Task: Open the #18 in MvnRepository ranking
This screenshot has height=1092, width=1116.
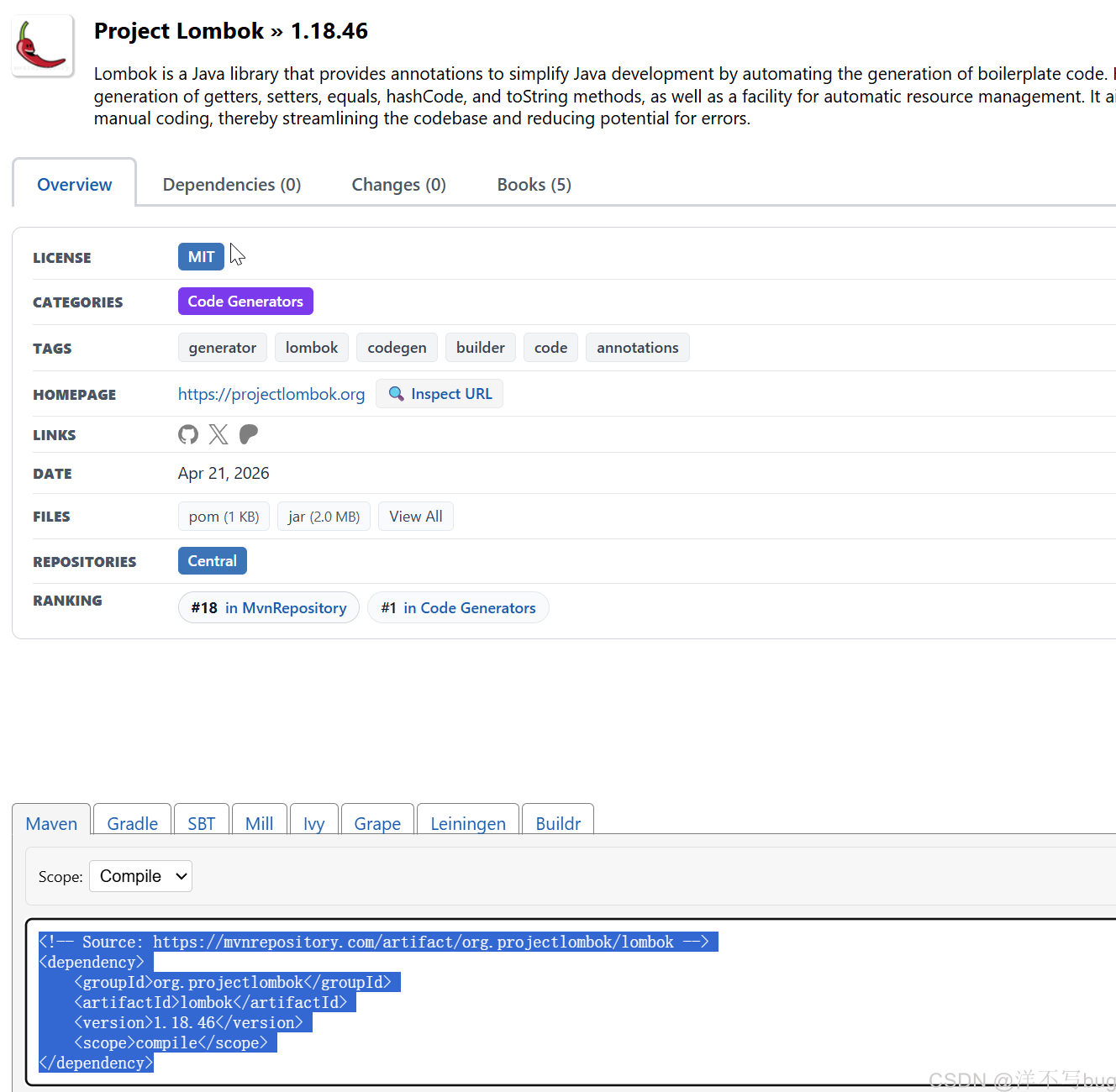Action: pyautogui.click(x=269, y=607)
